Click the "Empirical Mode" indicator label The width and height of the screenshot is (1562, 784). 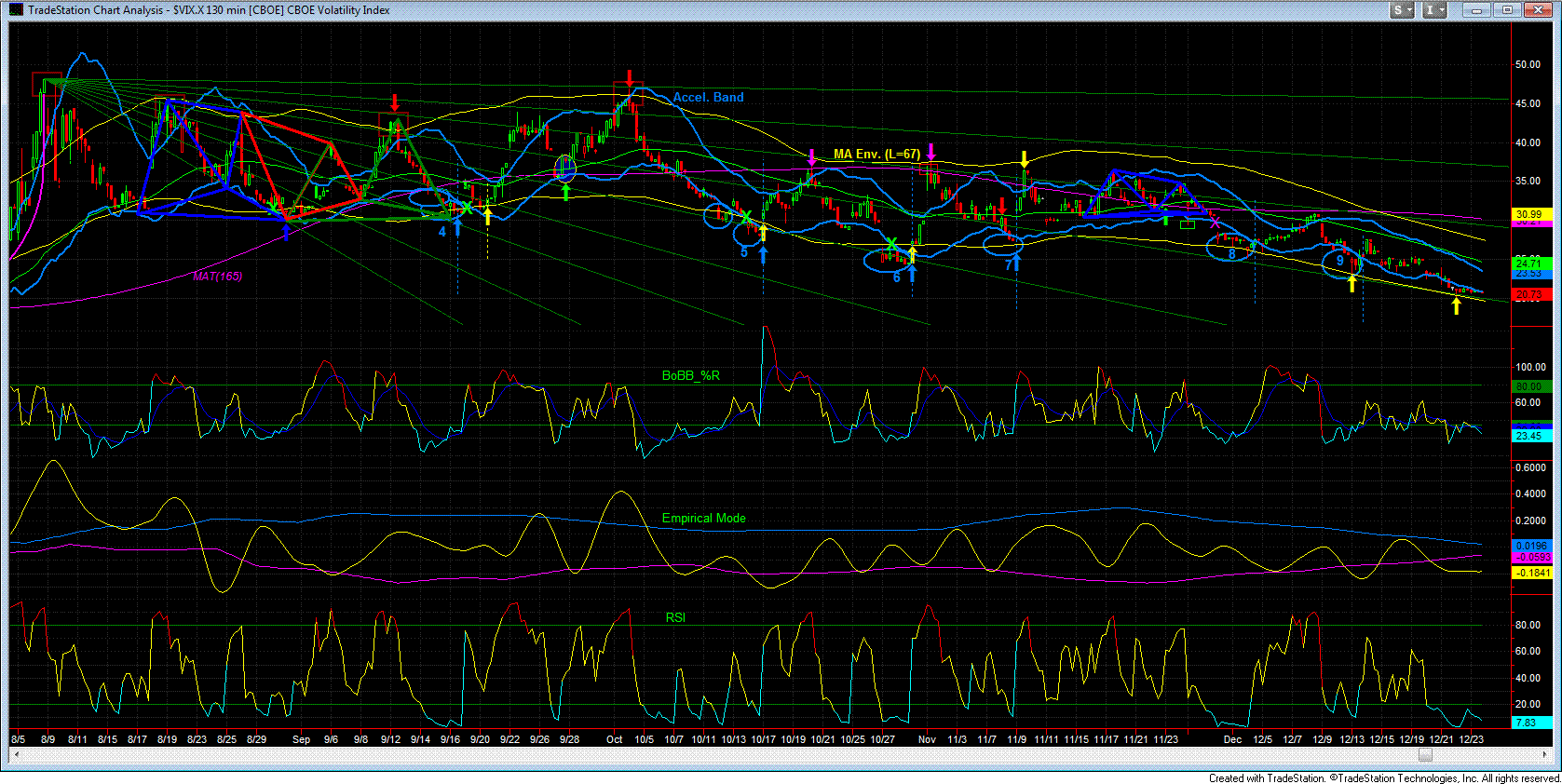pyautogui.click(x=703, y=519)
